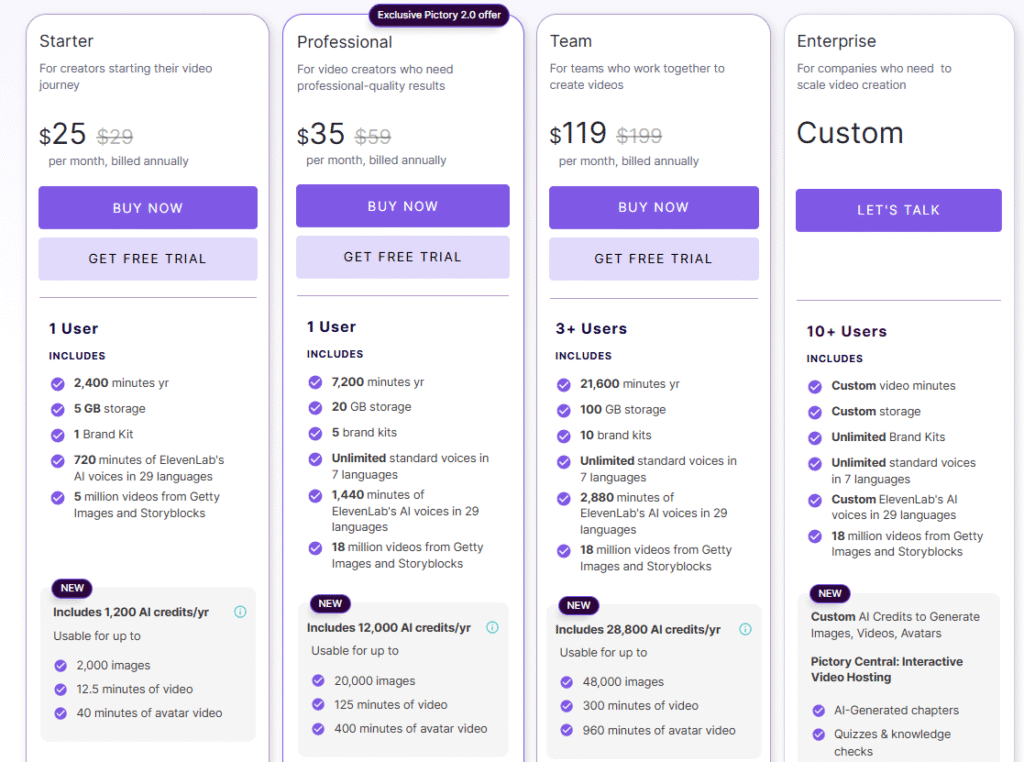1024x762 pixels.
Task: Start free trial for Starter plan
Action: point(148,259)
